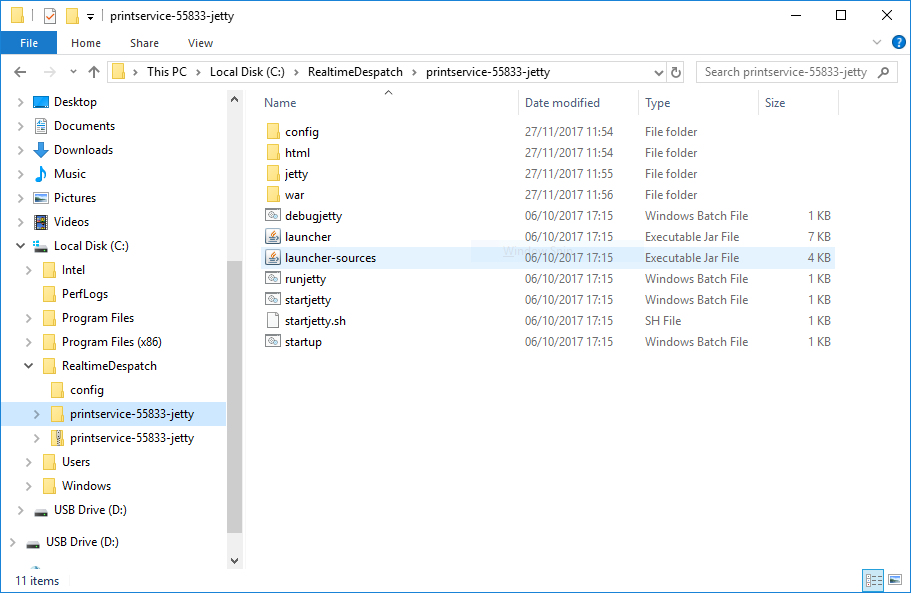Select runjetty batch file icon
The height and width of the screenshot is (593, 911).
tap(273, 278)
